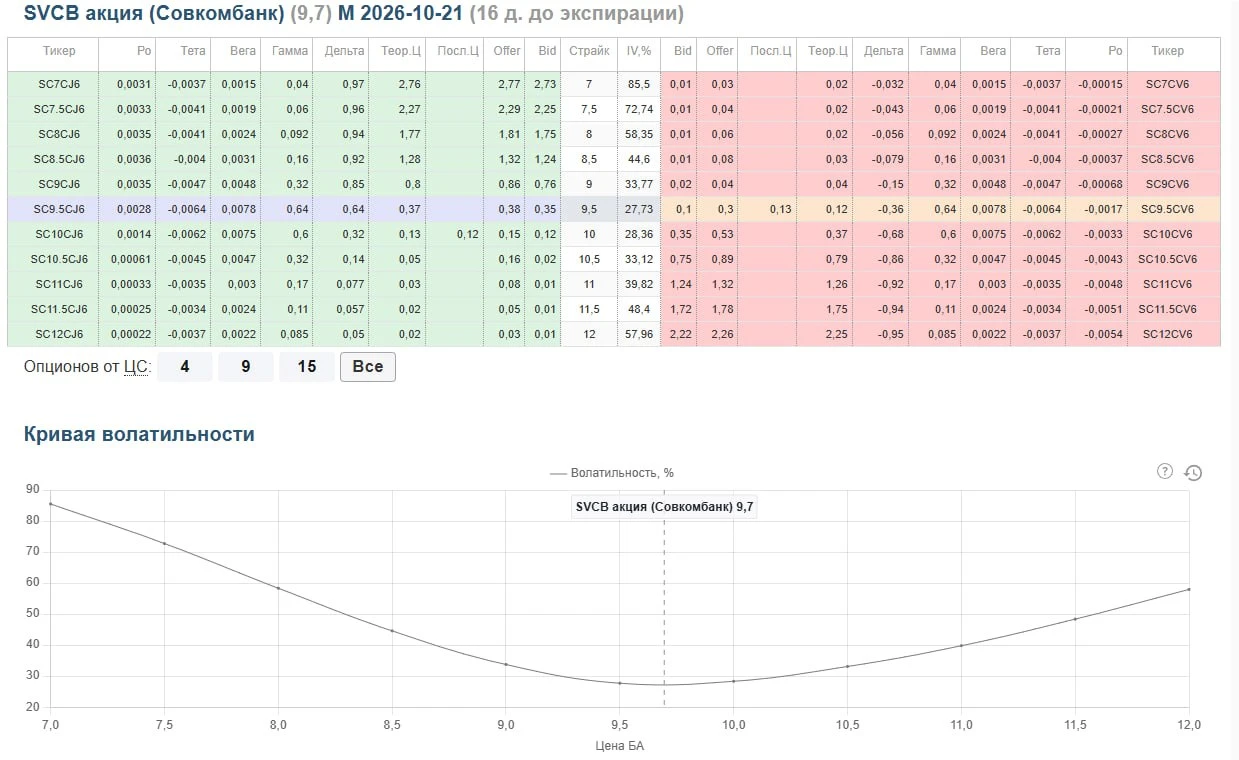Open call option ticker SC10CJ6

point(58,234)
